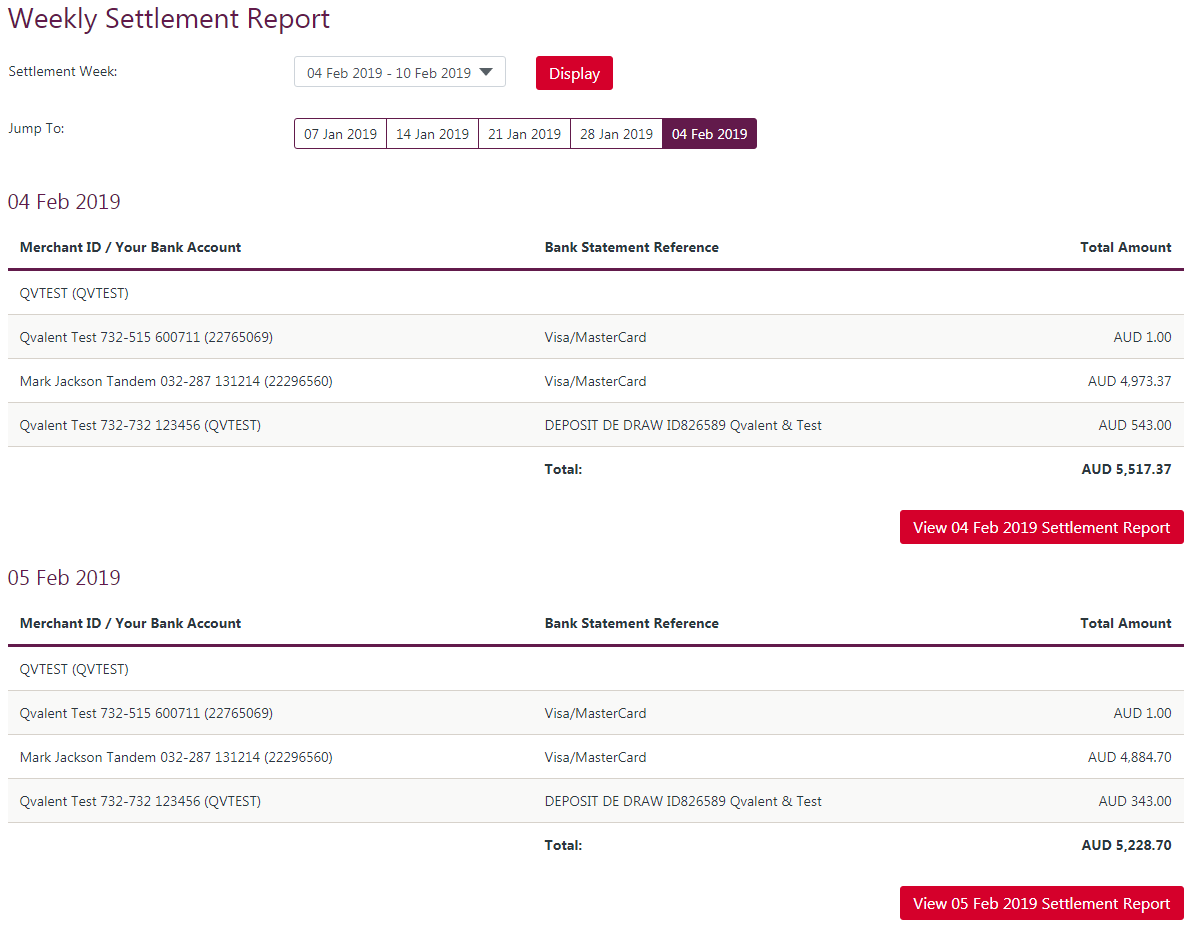Click Merchant ID column header in 04 Feb table
1191x926 pixels.
coord(130,247)
